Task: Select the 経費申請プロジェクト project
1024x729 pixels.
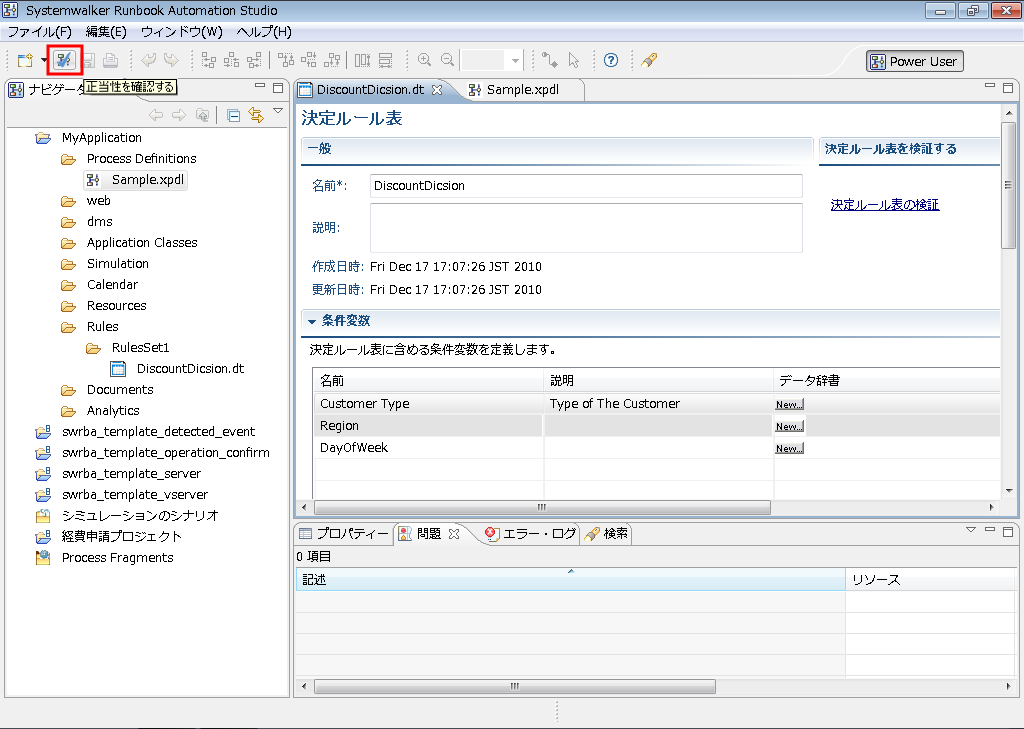Action: [x=121, y=537]
